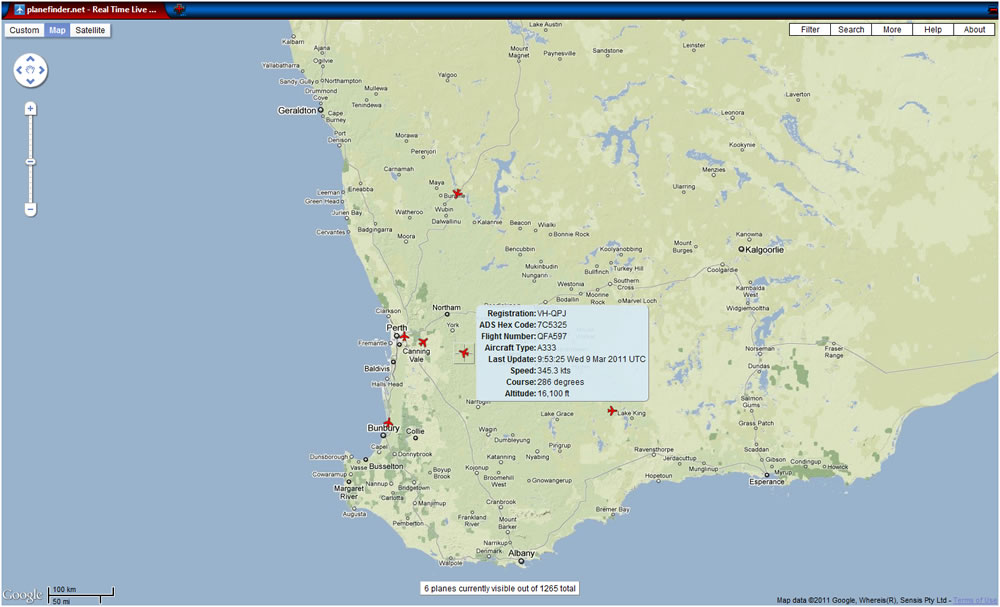Switch to Custom map view
This screenshot has height=607, width=1000.
click(24, 30)
